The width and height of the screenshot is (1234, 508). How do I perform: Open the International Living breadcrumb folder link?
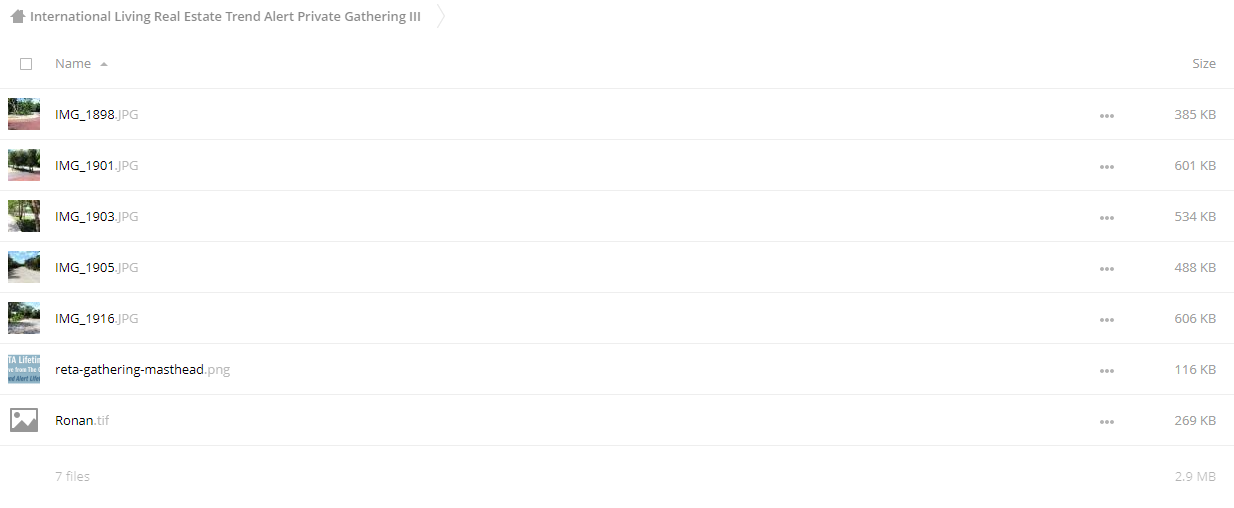tap(225, 17)
